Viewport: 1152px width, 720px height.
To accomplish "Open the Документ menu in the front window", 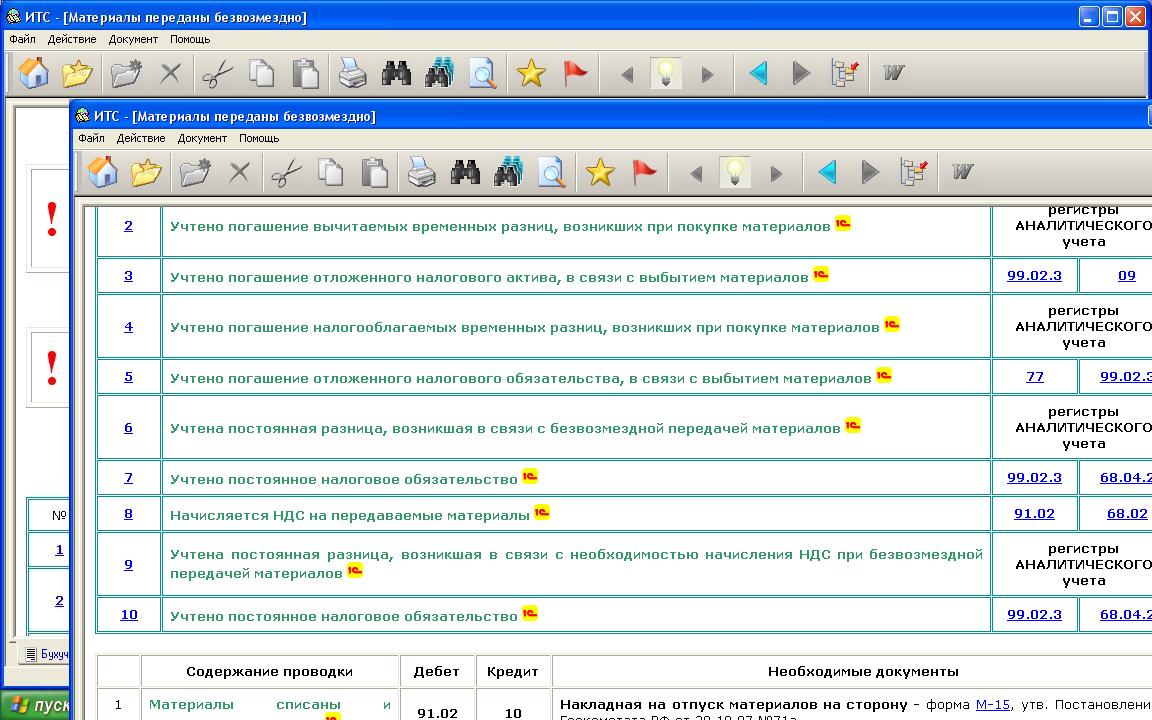I will point(202,138).
